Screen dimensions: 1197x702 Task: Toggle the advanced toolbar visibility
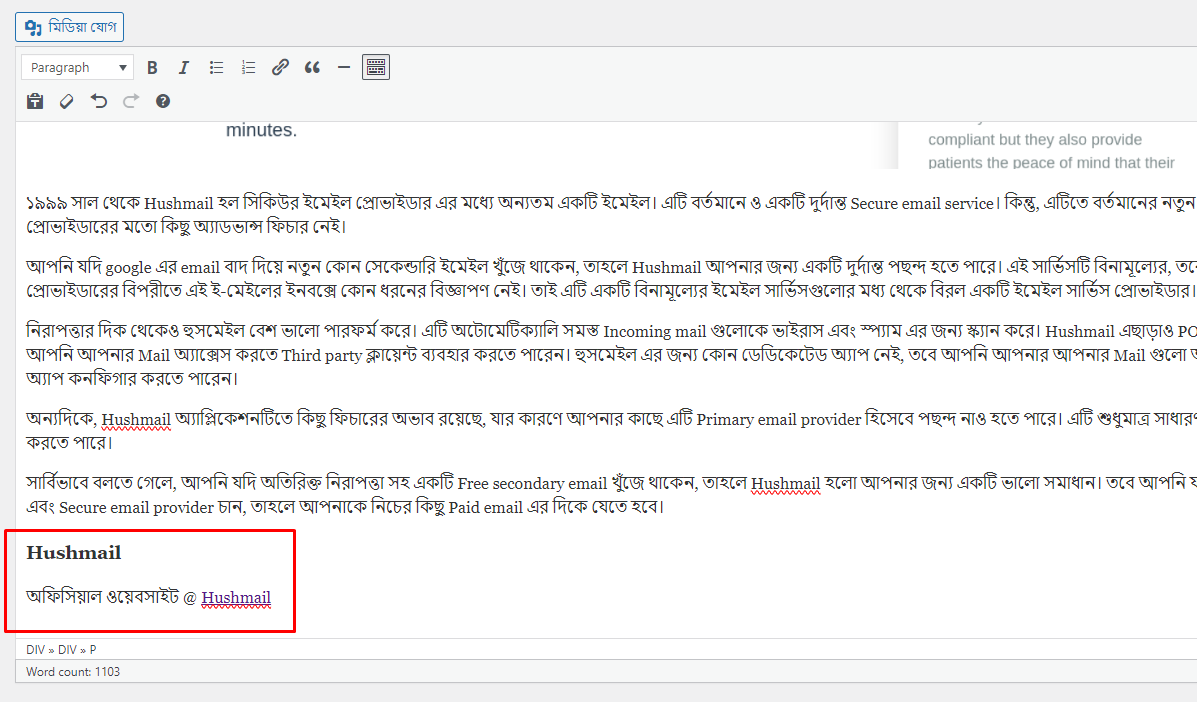coord(375,67)
